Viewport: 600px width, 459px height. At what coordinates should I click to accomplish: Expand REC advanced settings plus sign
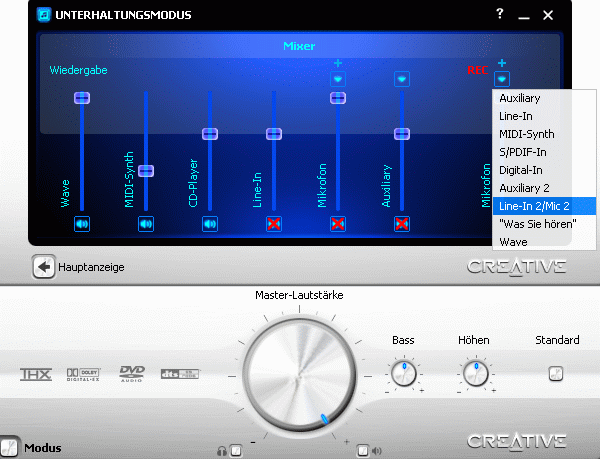(502, 63)
